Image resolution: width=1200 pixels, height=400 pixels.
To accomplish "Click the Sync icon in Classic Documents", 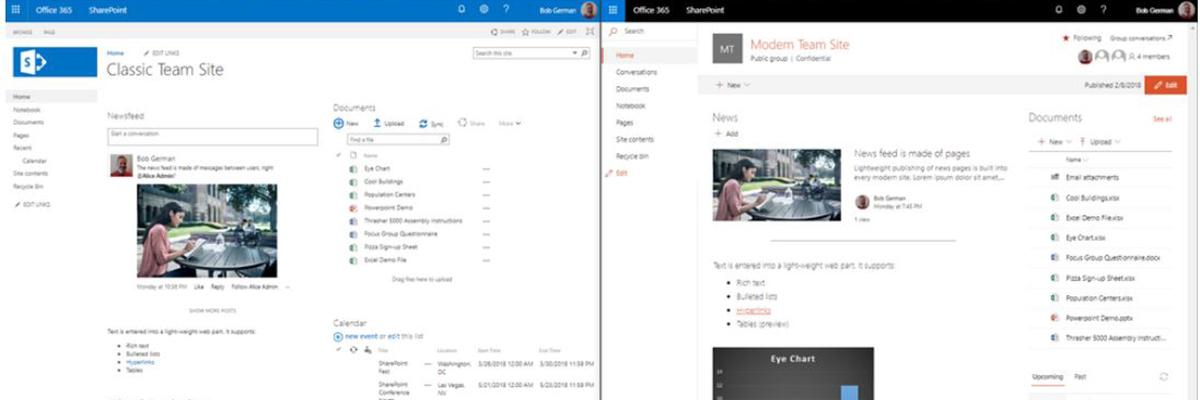I will (423, 123).
